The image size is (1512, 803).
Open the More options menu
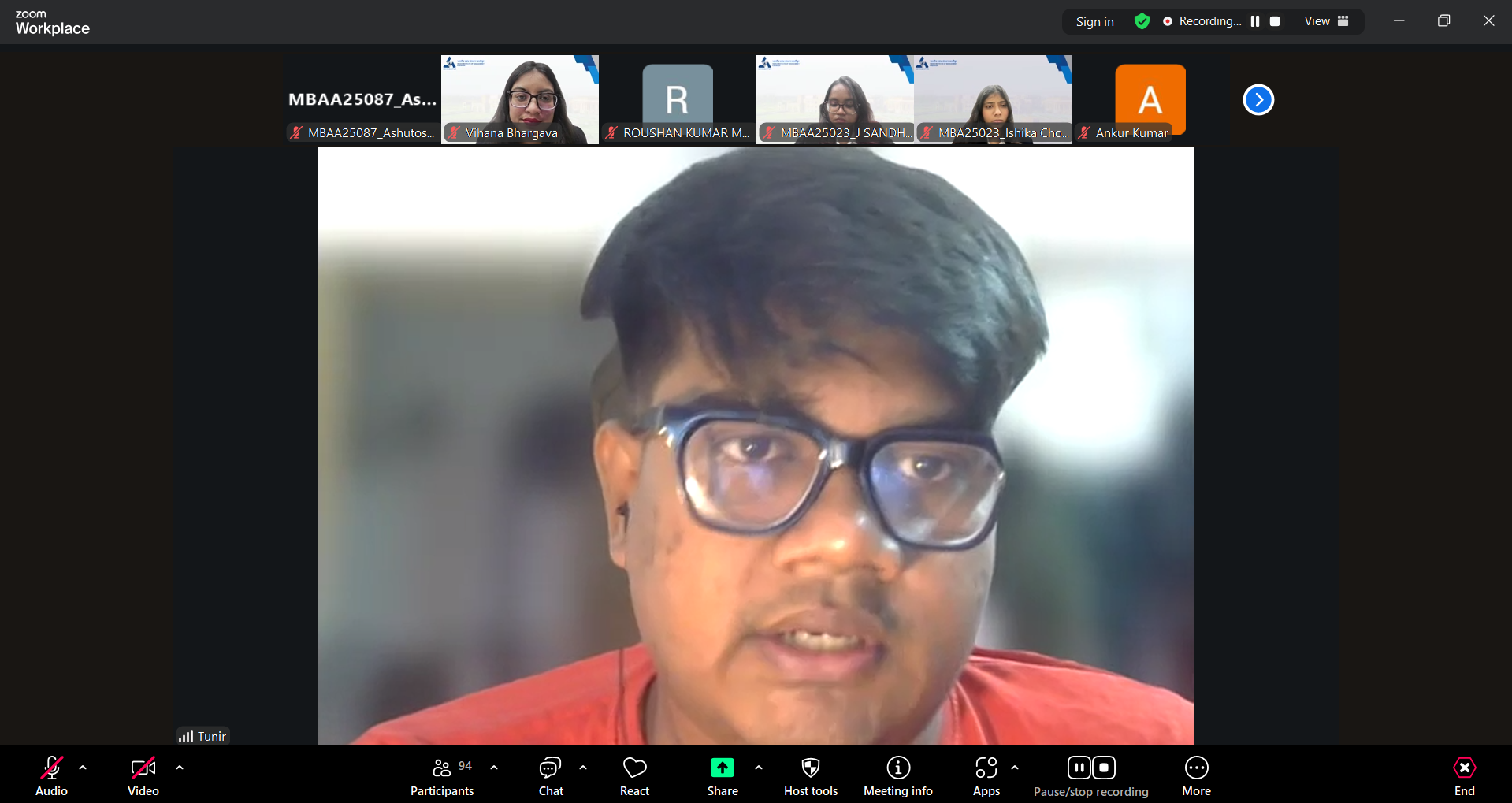click(x=1196, y=776)
